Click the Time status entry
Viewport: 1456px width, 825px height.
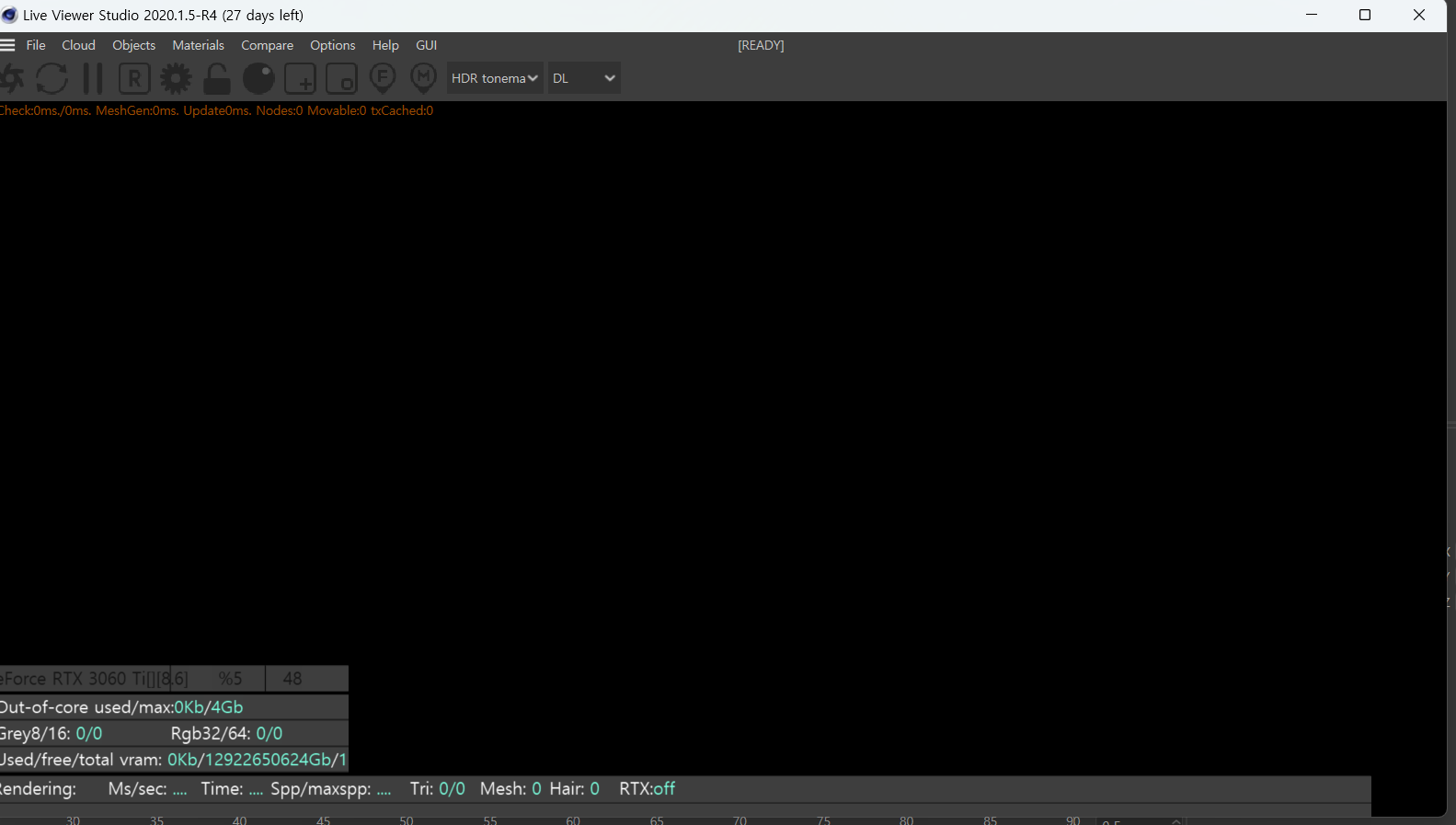coord(232,789)
